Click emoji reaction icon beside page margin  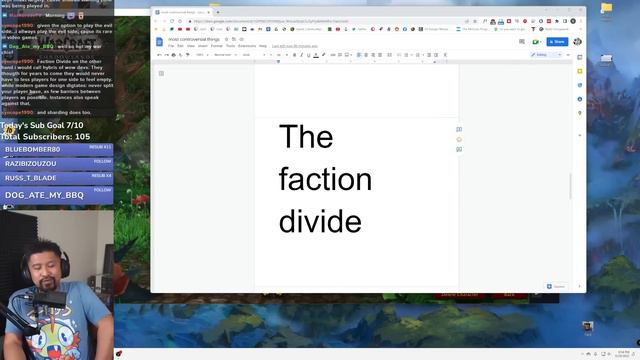(x=459, y=140)
